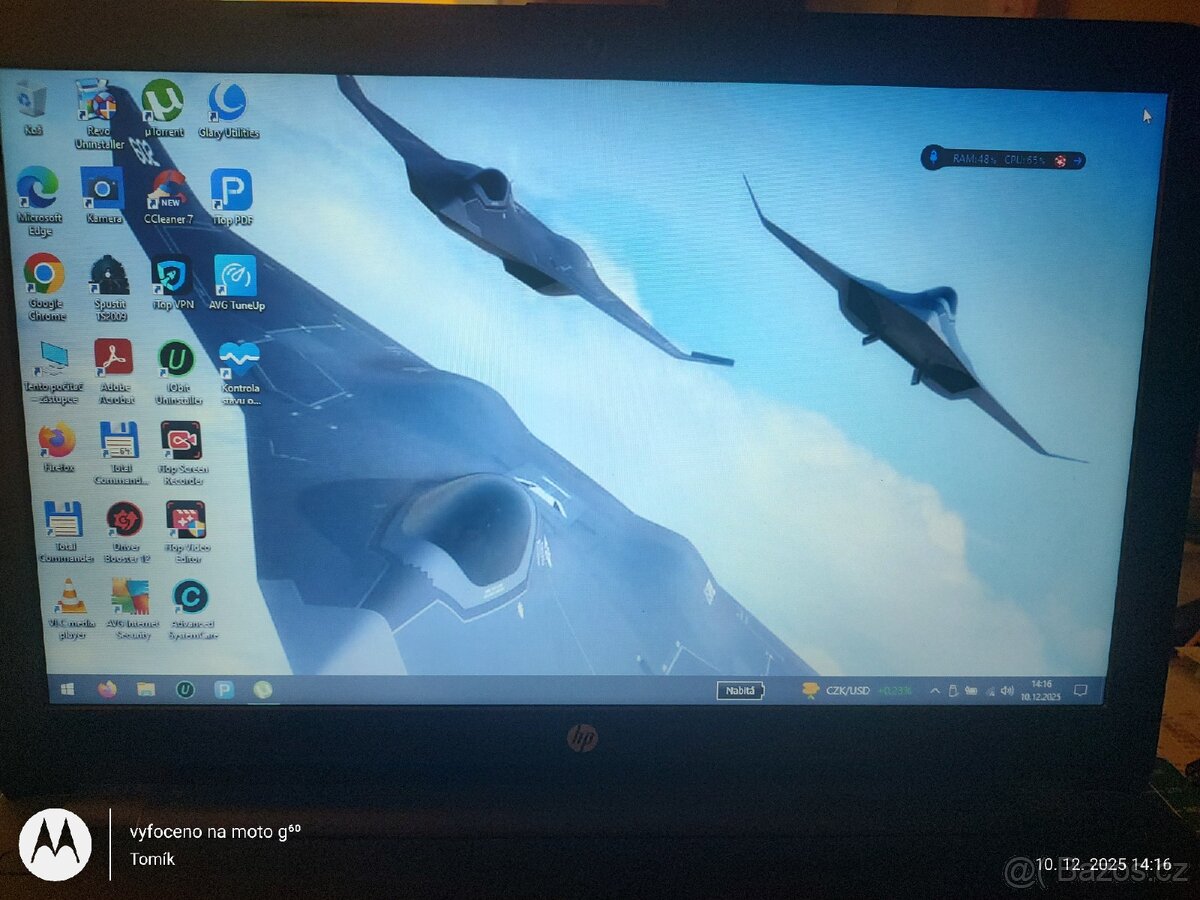Click the iTop VPN desktop icon
Image resolution: width=1200 pixels, height=900 pixels.
(172, 276)
